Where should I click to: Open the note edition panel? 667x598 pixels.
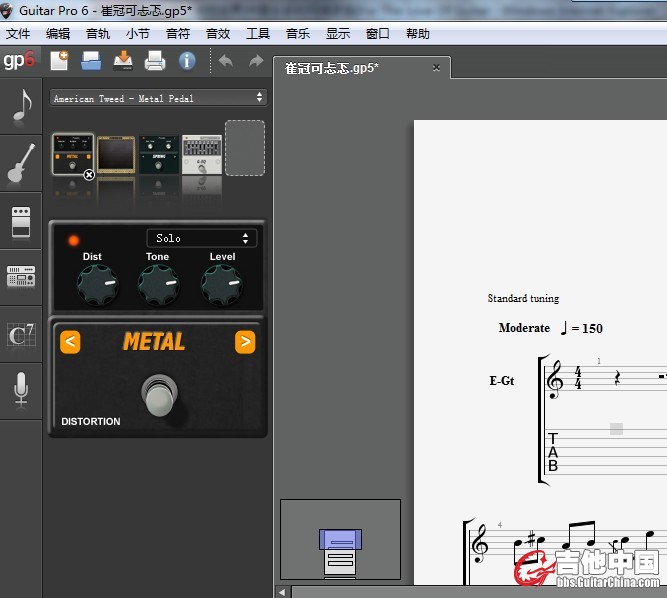click(x=21, y=108)
